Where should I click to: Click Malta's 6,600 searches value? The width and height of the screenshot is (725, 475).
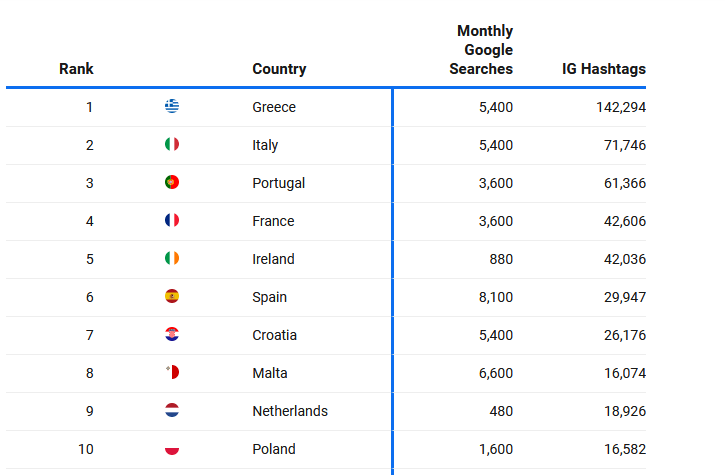click(x=496, y=373)
